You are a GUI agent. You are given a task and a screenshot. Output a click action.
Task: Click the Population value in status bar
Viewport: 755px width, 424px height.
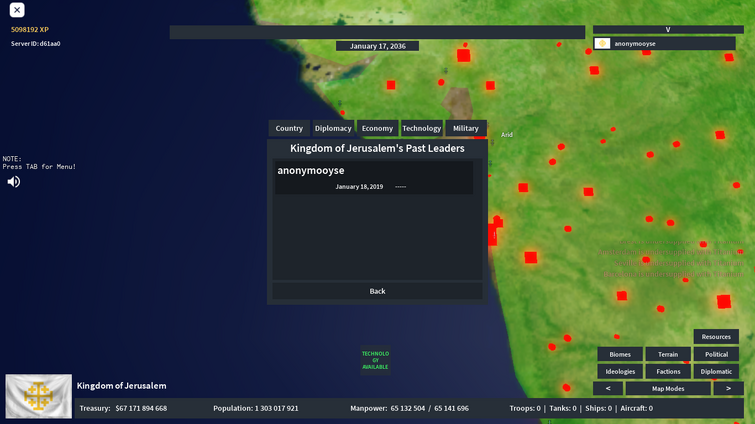[277, 408]
